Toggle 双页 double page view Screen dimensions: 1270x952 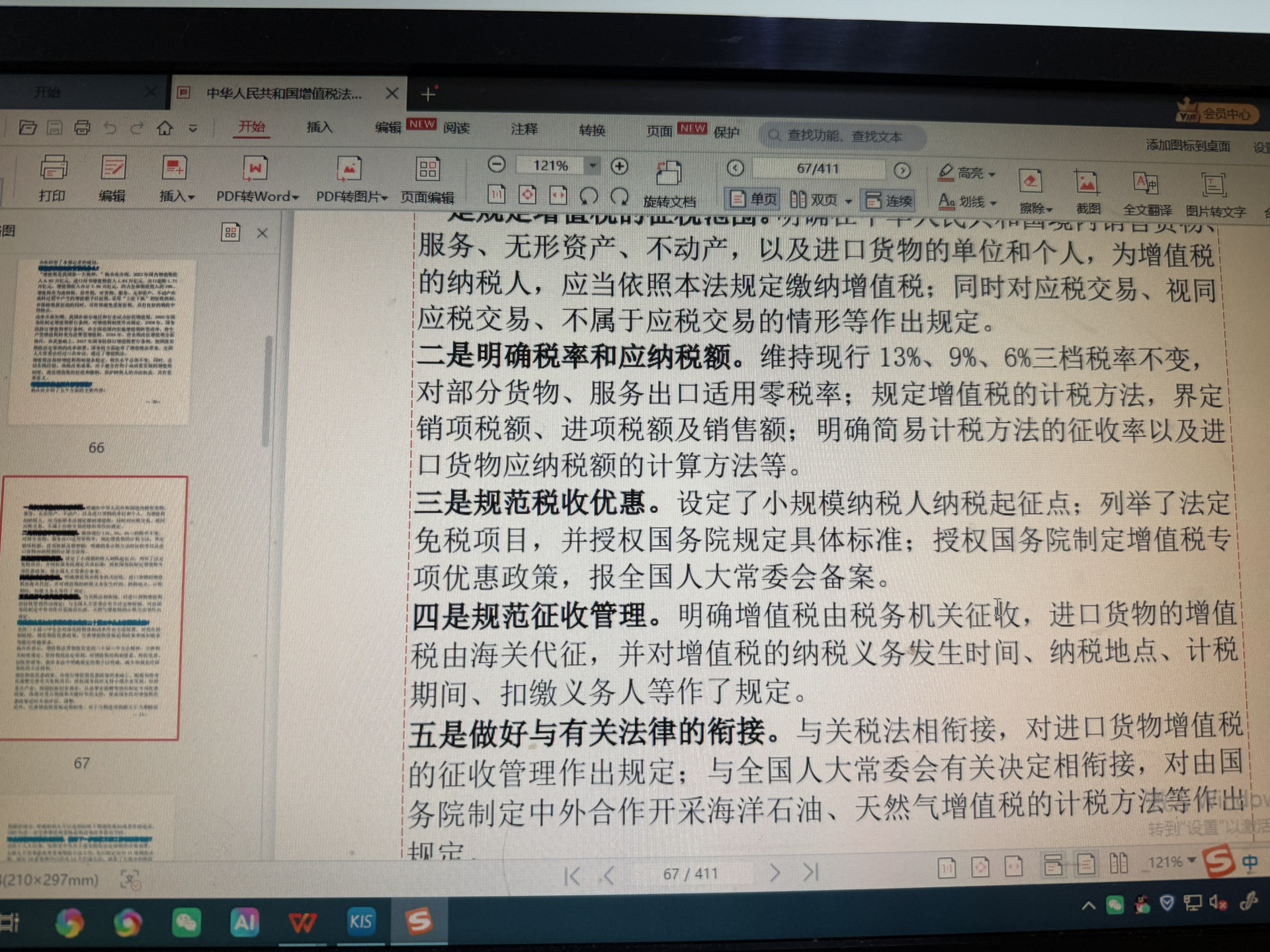coord(814,200)
